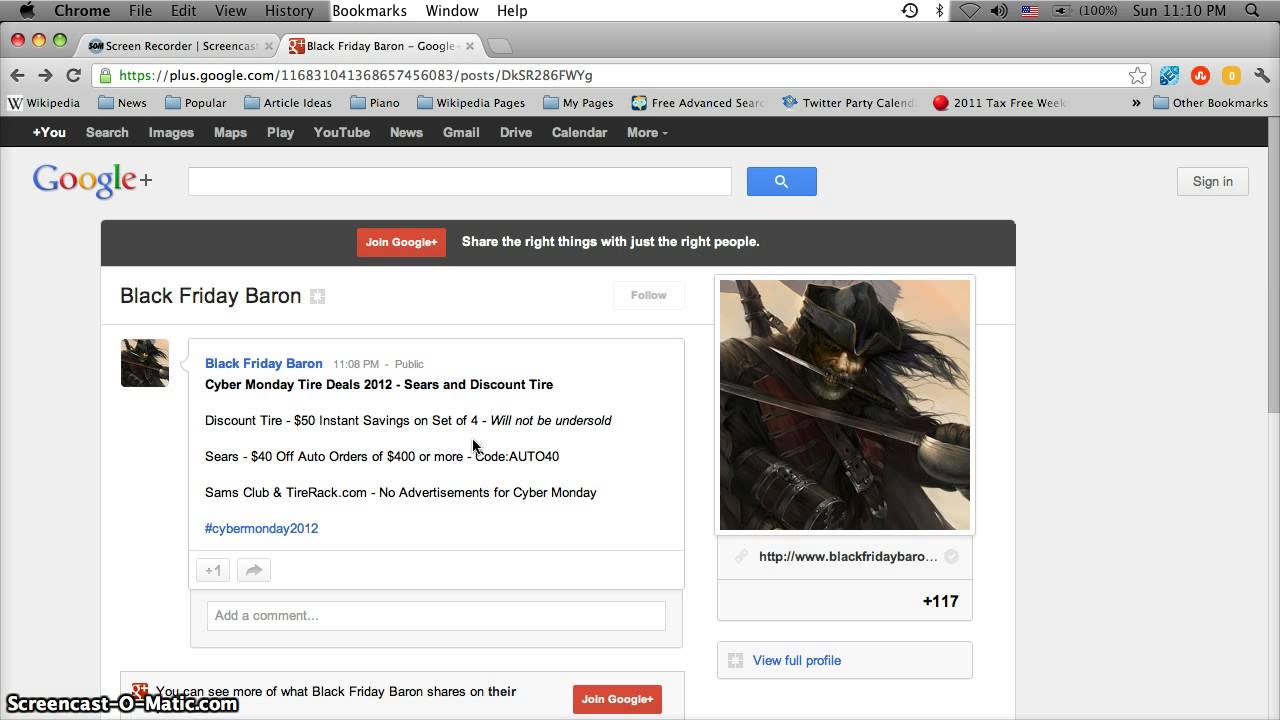Open the Wikipedia Pages bookmarks folder

click(471, 103)
